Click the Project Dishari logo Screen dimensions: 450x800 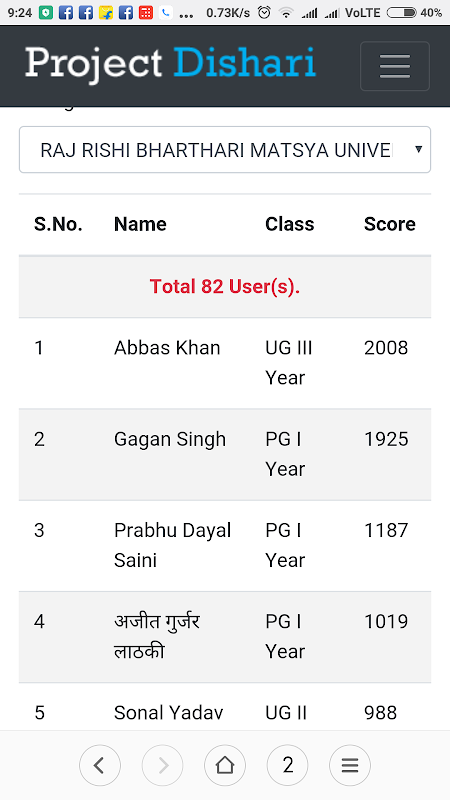pyautogui.click(x=170, y=65)
